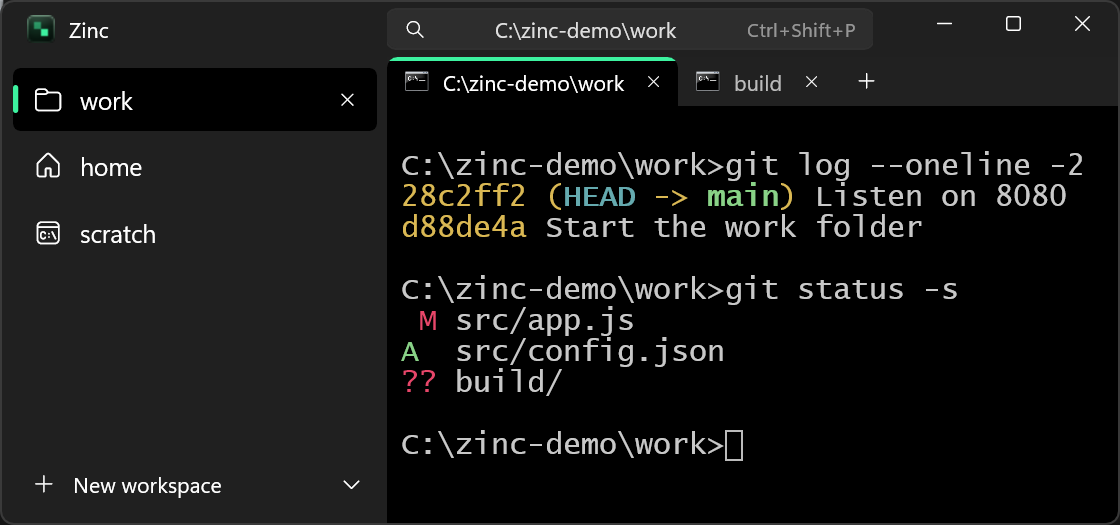Click commit hash d88de4a
This screenshot has width=1120, height=525.
coord(464,227)
